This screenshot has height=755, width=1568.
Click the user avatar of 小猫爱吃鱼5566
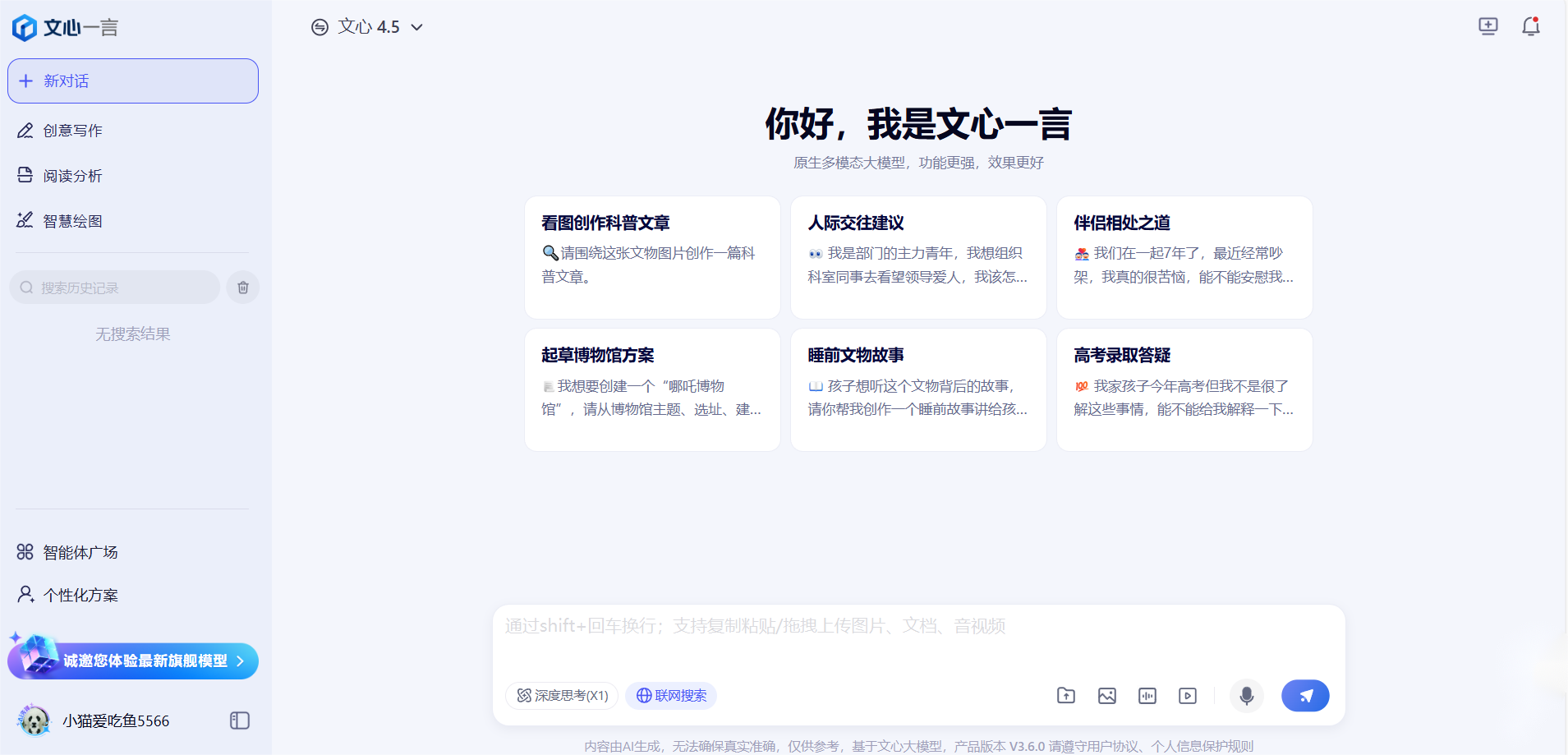(x=34, y=720)
